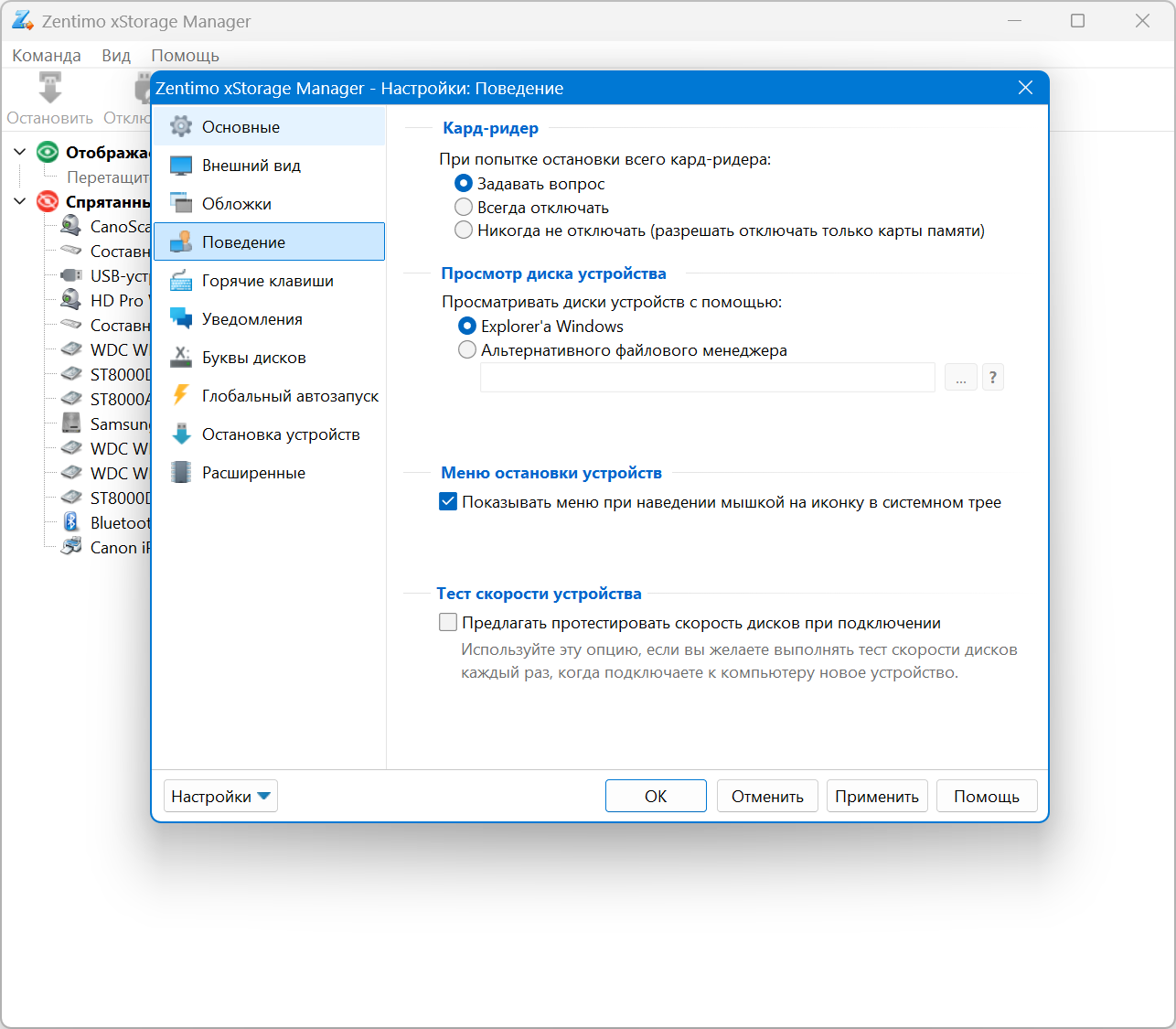The width and height of the screenshot is (1176, 1029).
Task: Go to Уведомления using its chat icon
Action: tap(181, 319)
